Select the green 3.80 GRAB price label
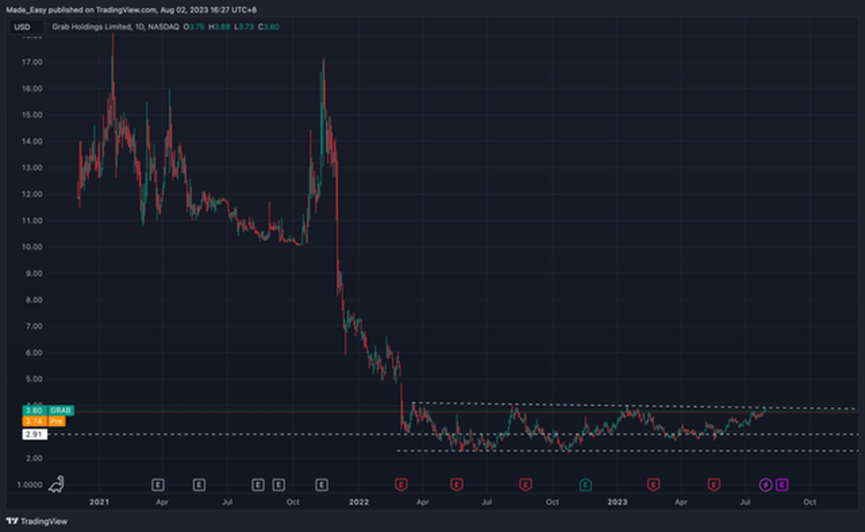 [48, 410]
